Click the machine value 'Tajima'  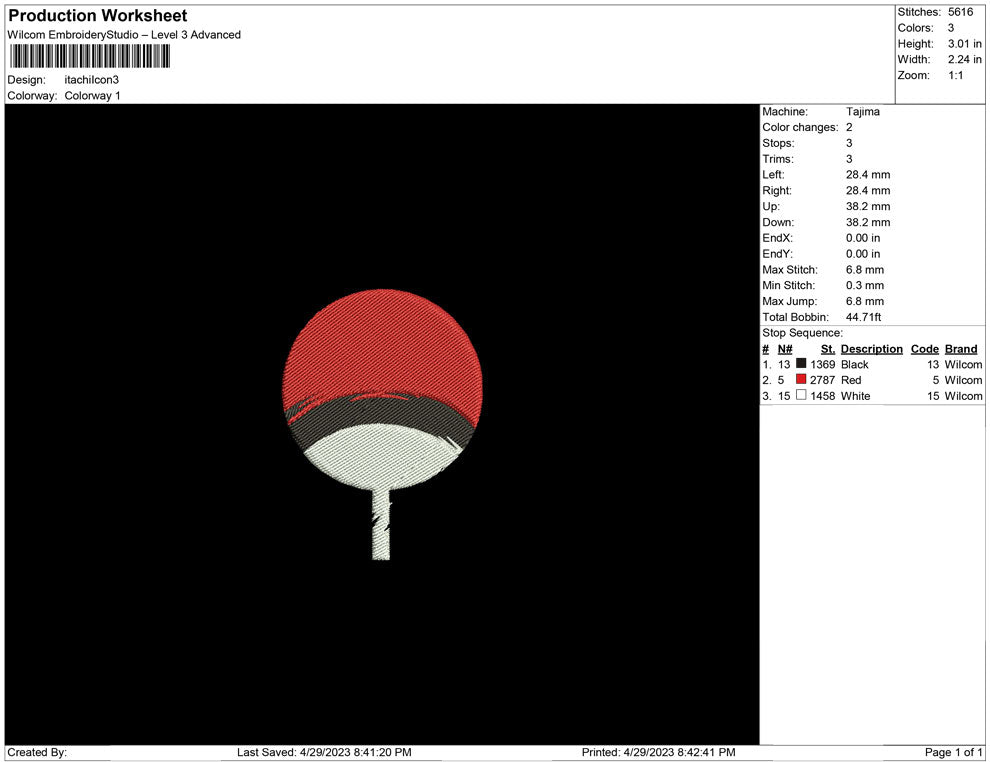point(862,111)
